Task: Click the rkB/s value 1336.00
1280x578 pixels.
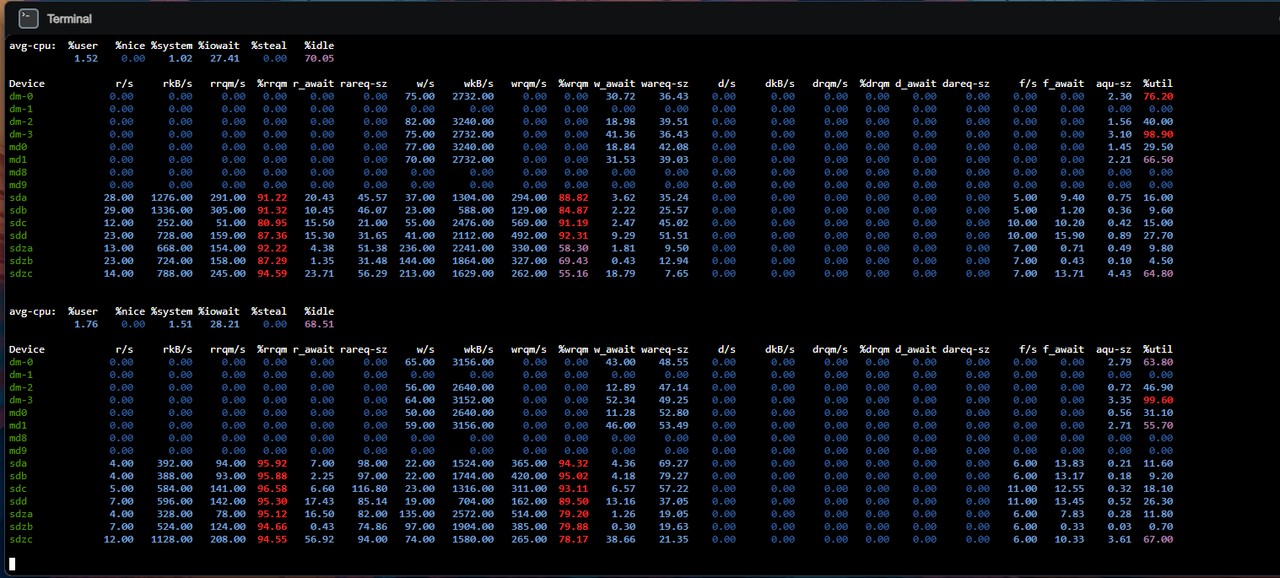Action: point(172,210)
